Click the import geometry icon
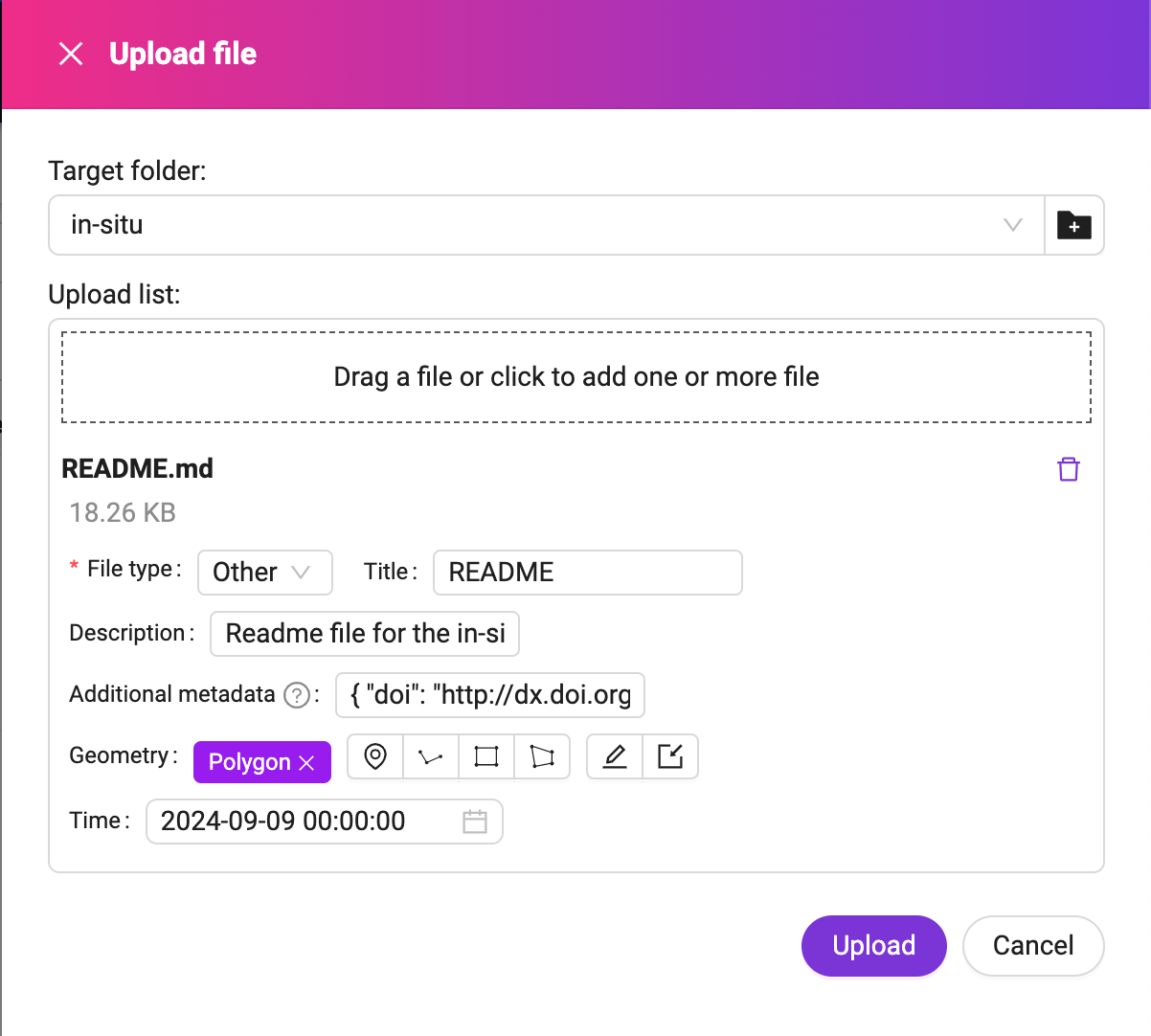 (x=670, y=756)
